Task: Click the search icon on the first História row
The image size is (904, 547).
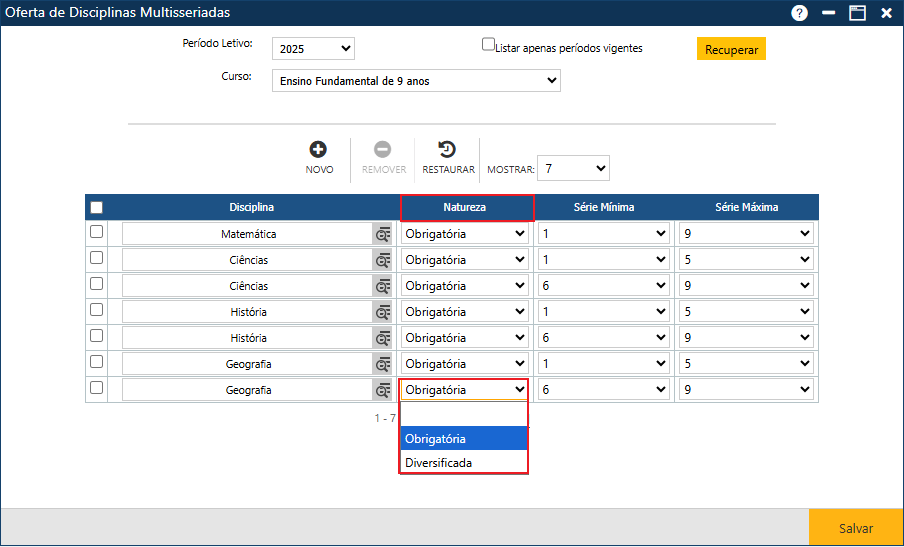Action: click(x=383, y=312)
